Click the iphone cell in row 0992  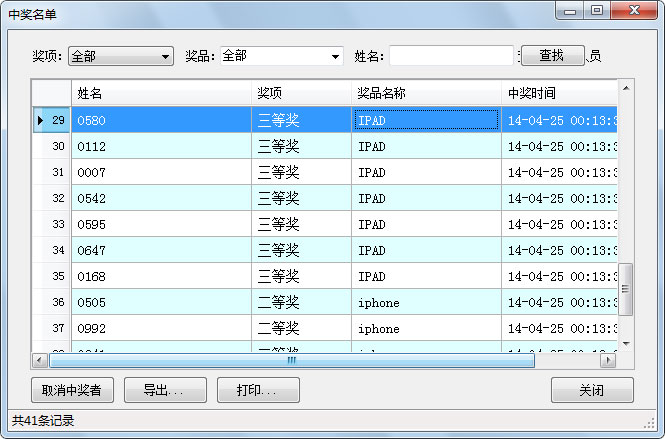click(x=426, y=328)
